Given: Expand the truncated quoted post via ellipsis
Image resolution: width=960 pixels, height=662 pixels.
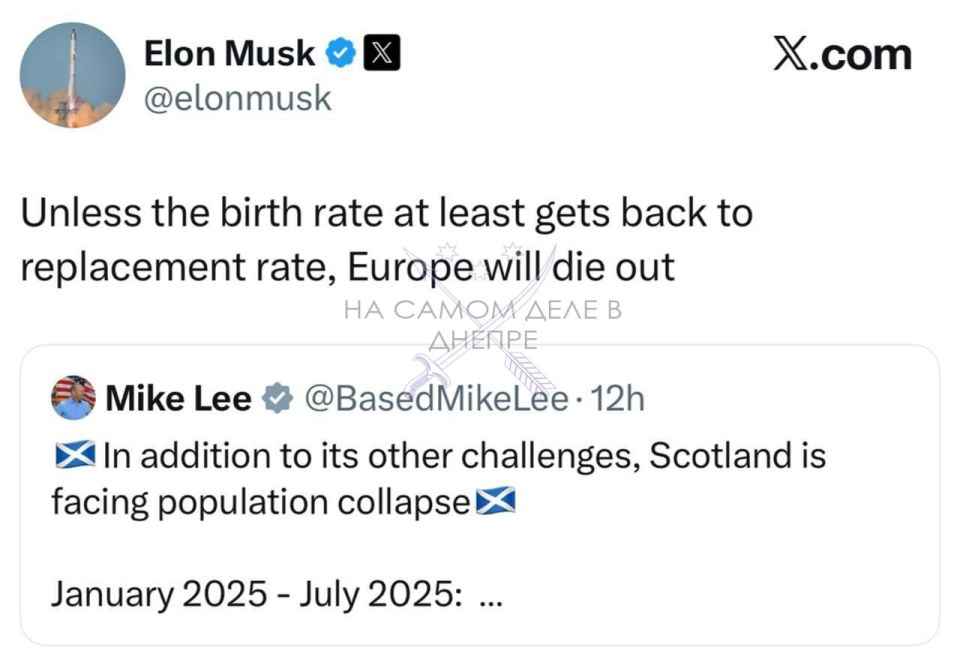Looking at the screenshot, I should 490,594.
